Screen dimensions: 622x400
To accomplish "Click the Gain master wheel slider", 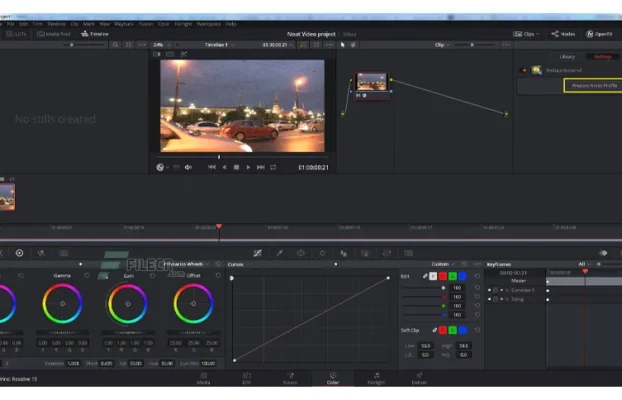I will pos(128,333).
